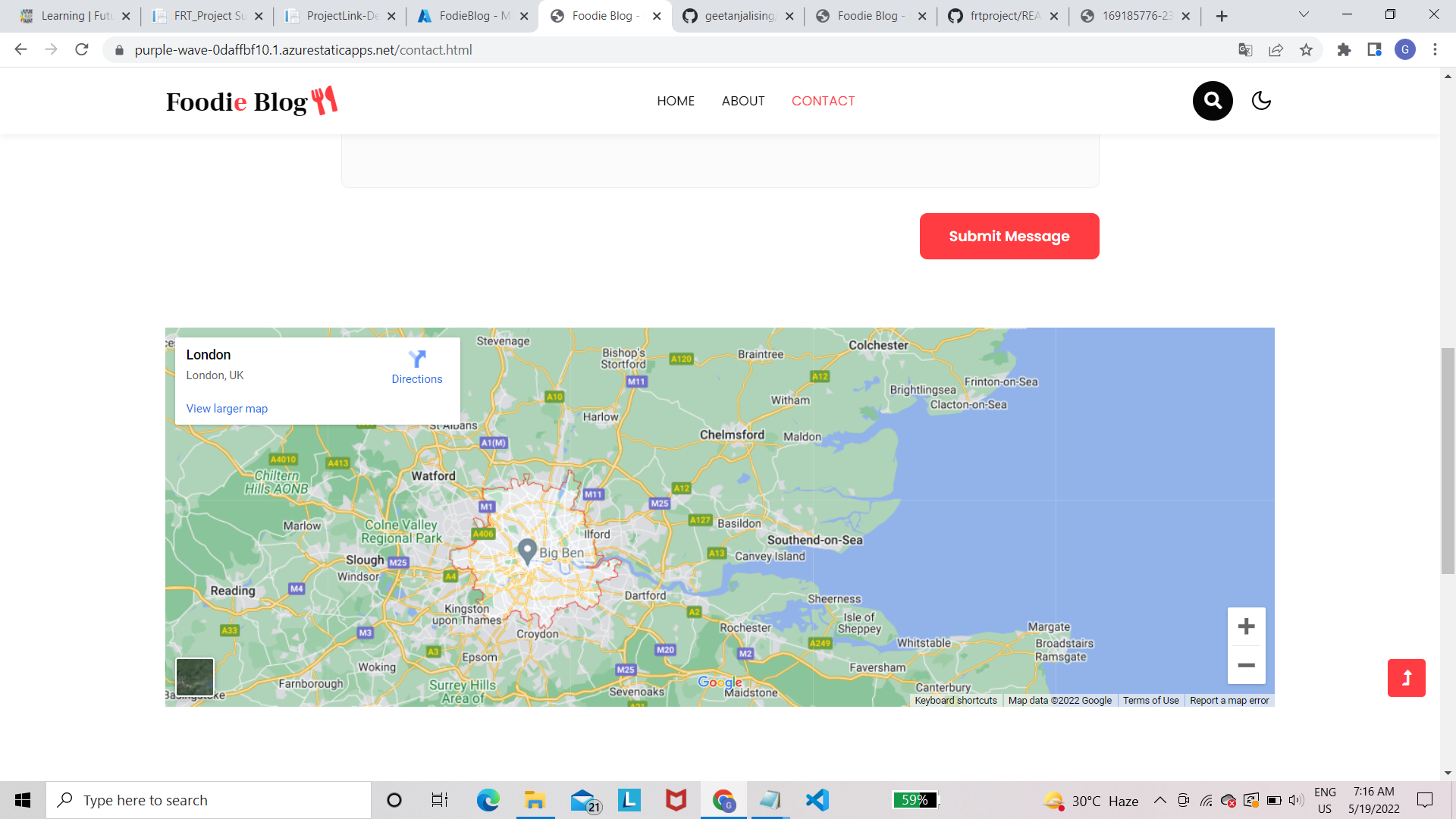Click the black search icon in header
This screenshot has width=1456, height=819.
point(1213,101)
